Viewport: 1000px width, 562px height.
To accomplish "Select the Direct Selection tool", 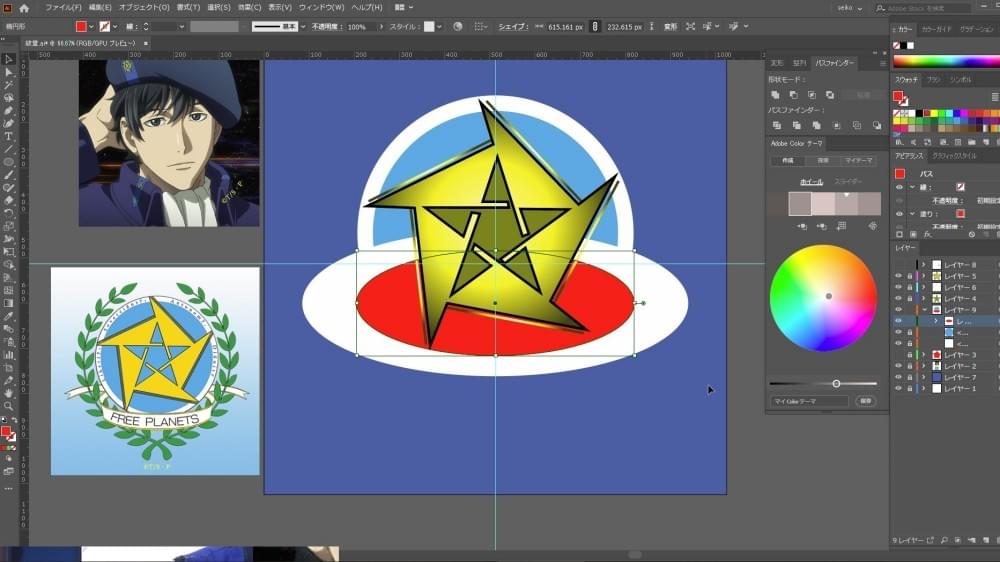I will pos(8,72).
